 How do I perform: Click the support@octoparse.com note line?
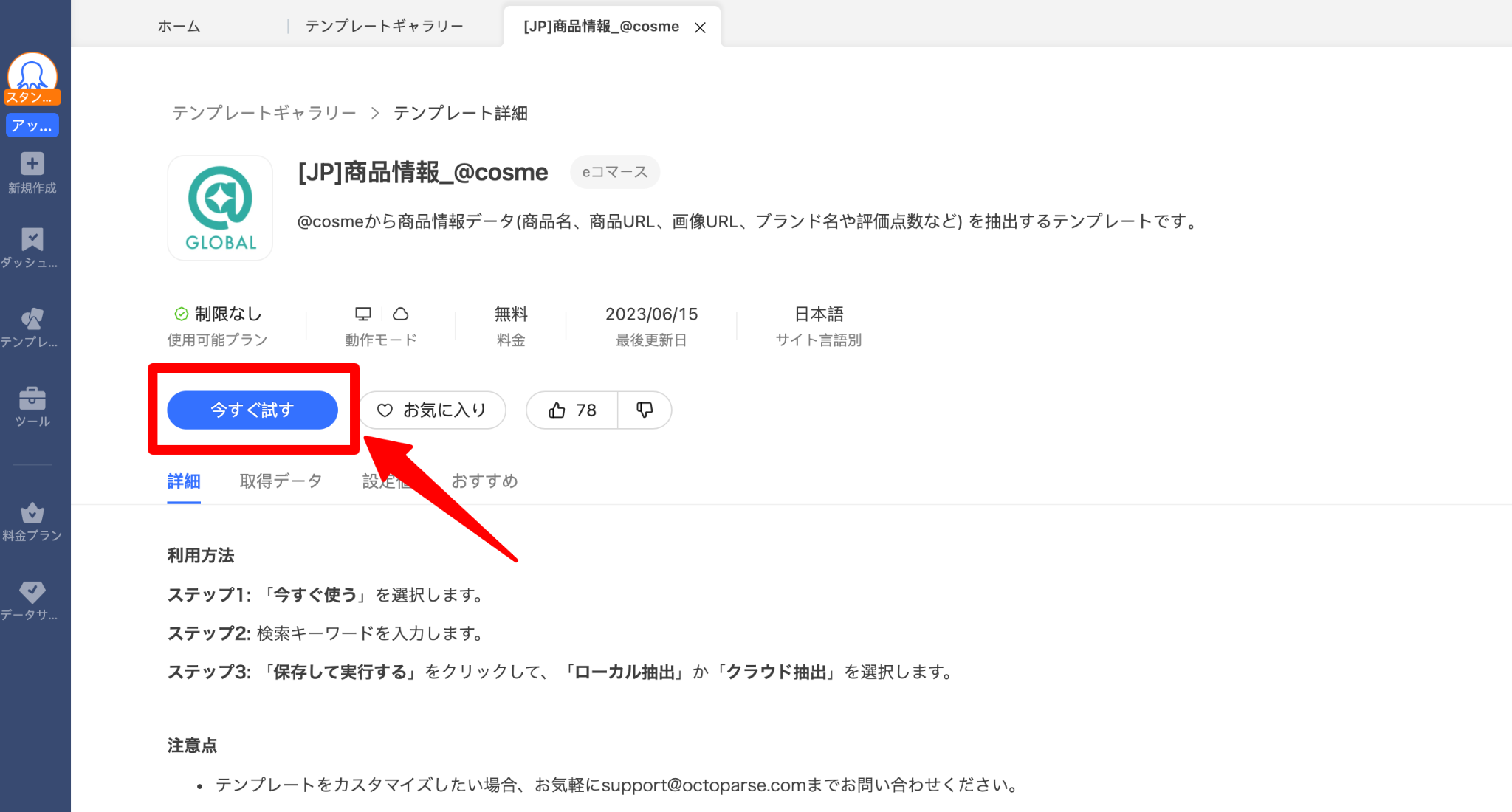pyautogui.click(x=619, y=785)
